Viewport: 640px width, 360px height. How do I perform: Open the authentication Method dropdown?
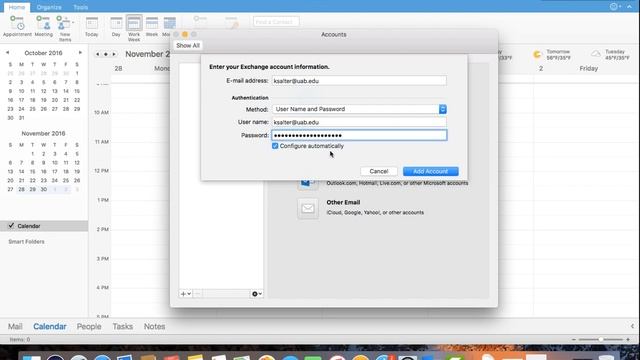pyautogui.click(x=359, y=109)
